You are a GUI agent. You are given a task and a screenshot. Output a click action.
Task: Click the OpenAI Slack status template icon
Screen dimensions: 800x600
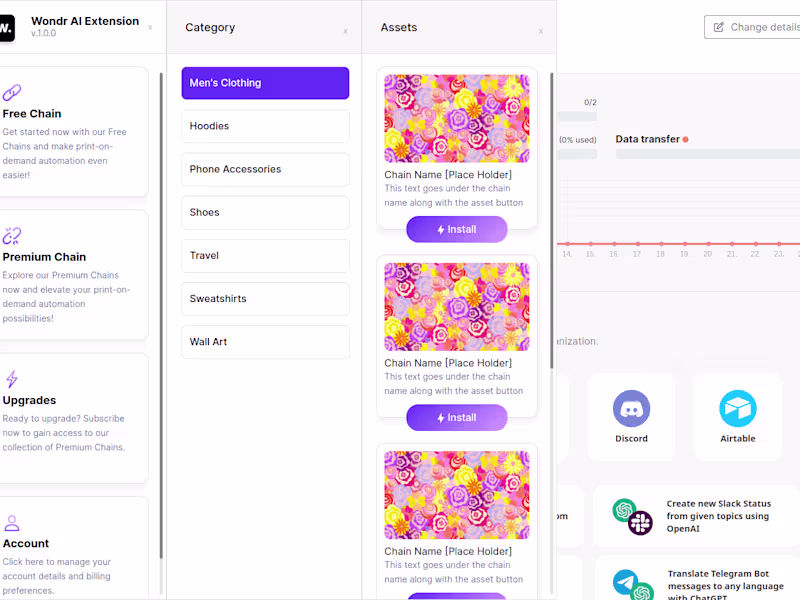click(633, 516)
